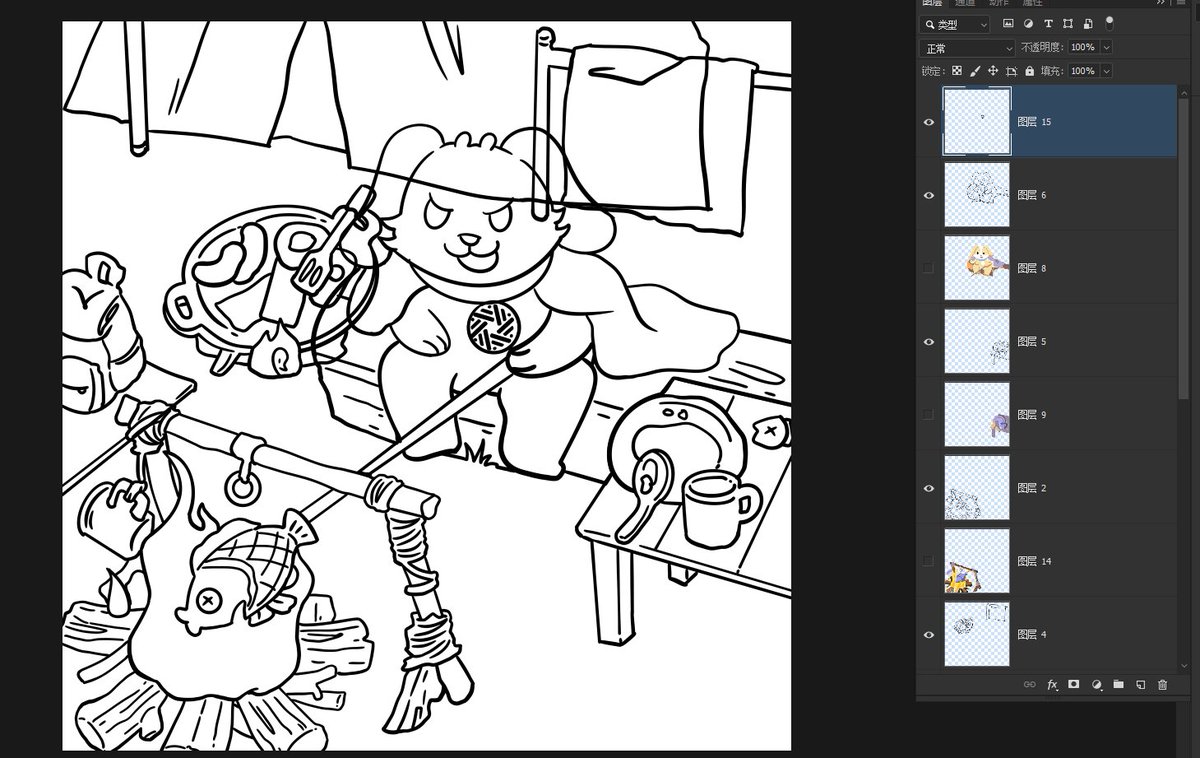
Task: Click layer name 图层 15
Action: [1034, 122]
